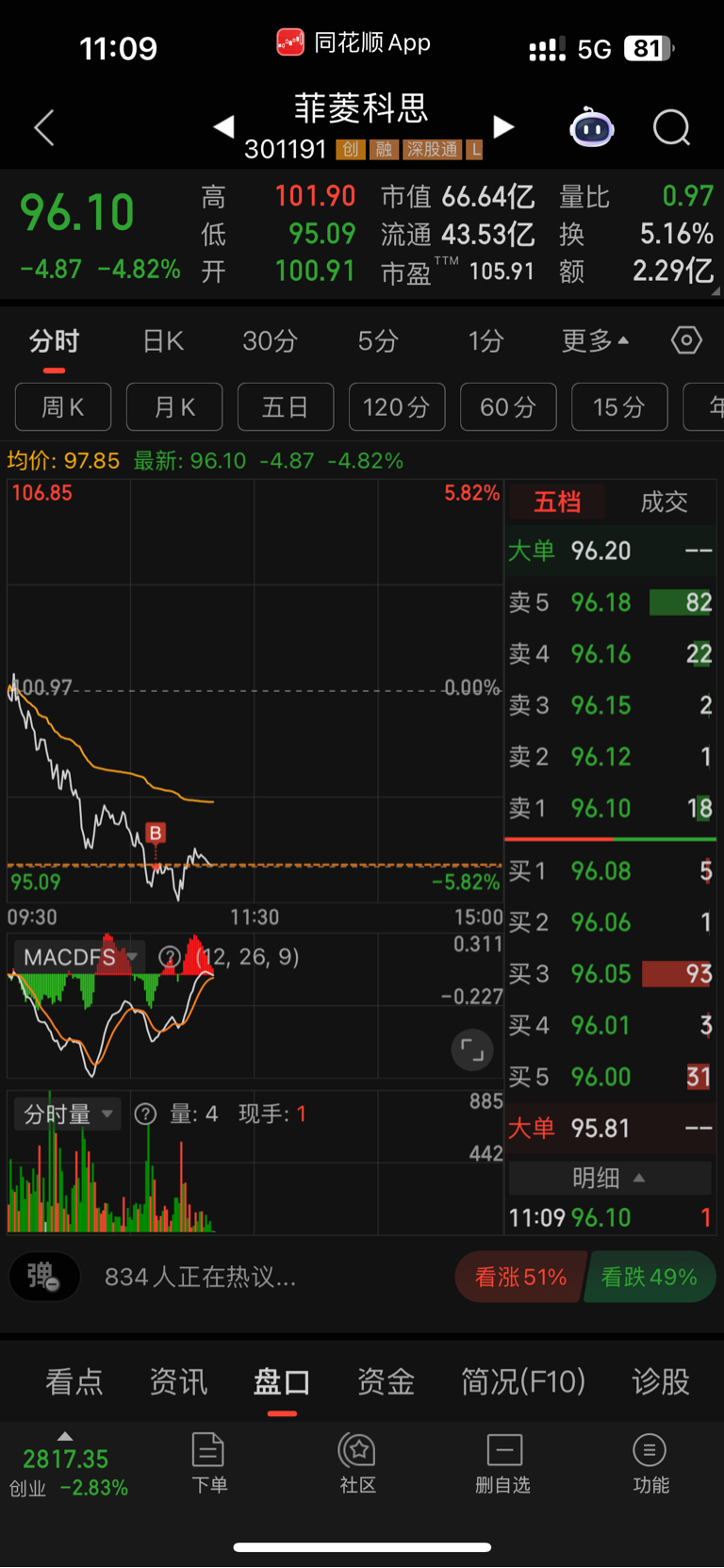Tap stock name 菲菱科思 title

pyautogui.click(x=362, y=108)
